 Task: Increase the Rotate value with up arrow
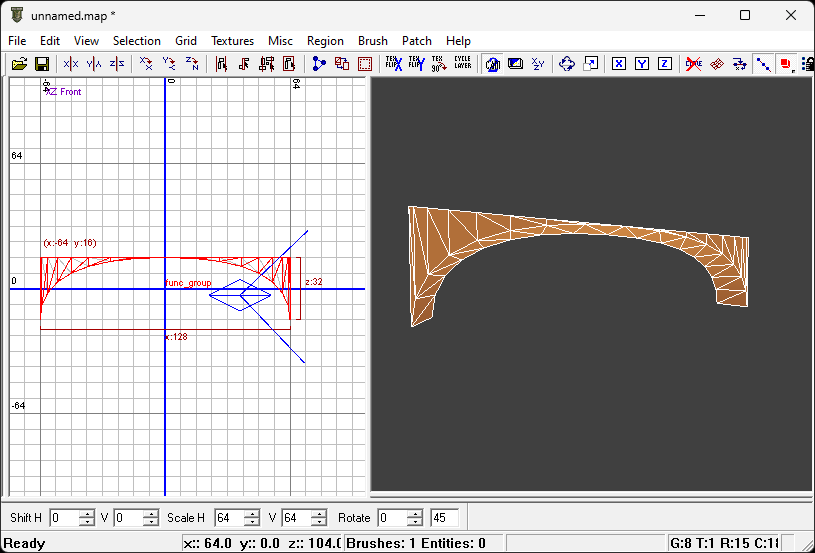click(415, 514)
